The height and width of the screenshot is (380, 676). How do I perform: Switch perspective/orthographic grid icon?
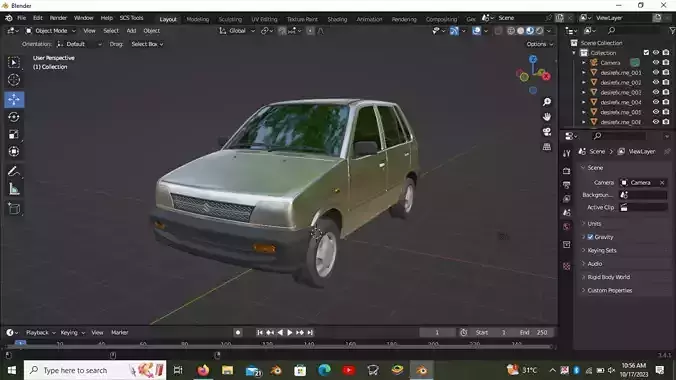547,147
